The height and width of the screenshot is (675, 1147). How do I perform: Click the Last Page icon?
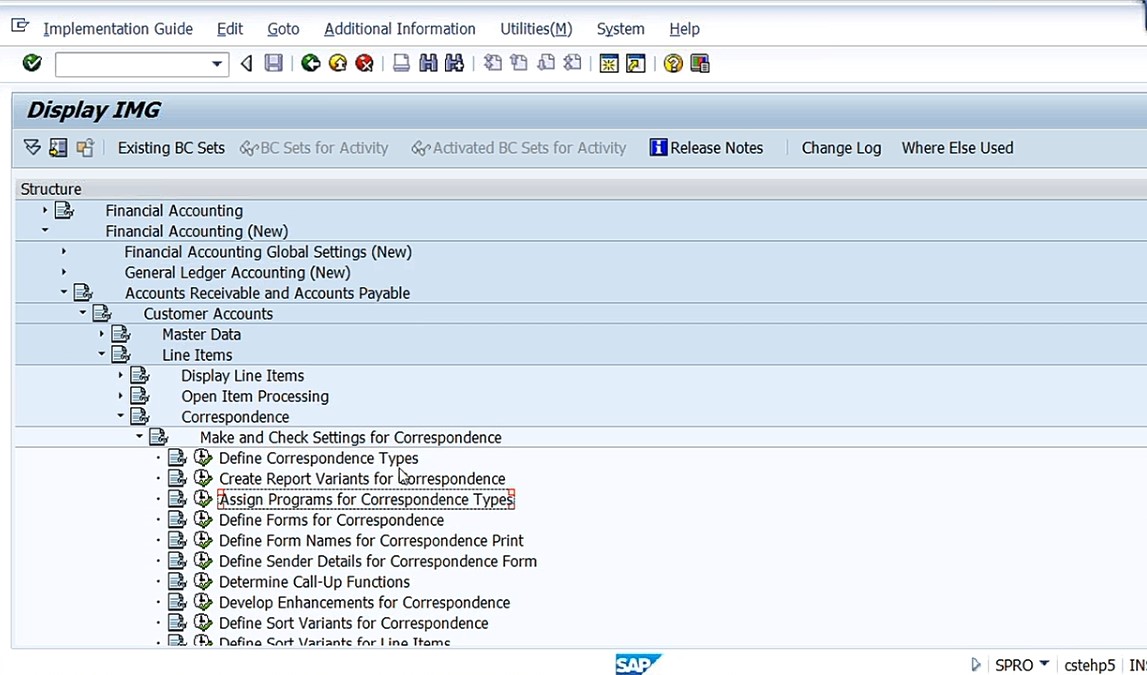point(573,64)
